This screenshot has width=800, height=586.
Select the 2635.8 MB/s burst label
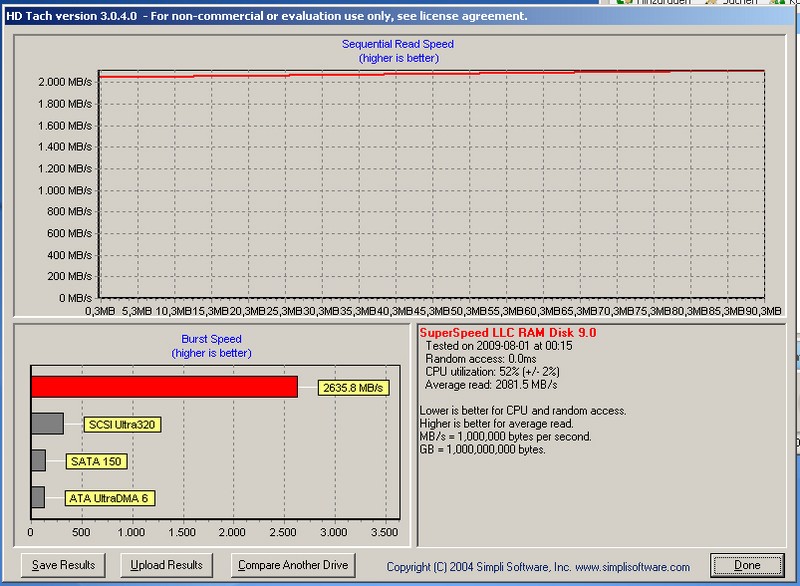point(354,387)
